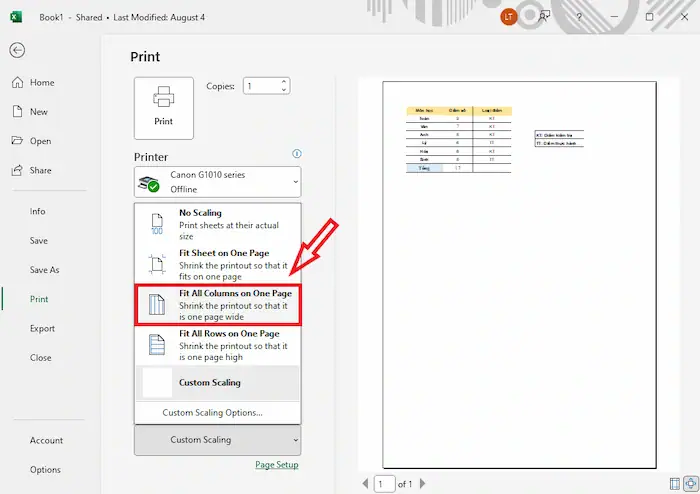Click the large Print button

pos(163,108)
